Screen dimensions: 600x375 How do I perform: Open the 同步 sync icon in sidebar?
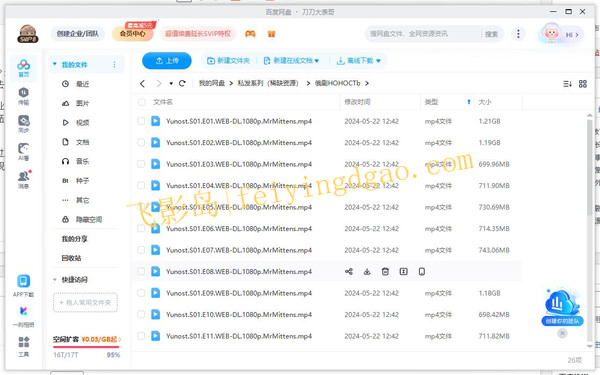point(23,124)
